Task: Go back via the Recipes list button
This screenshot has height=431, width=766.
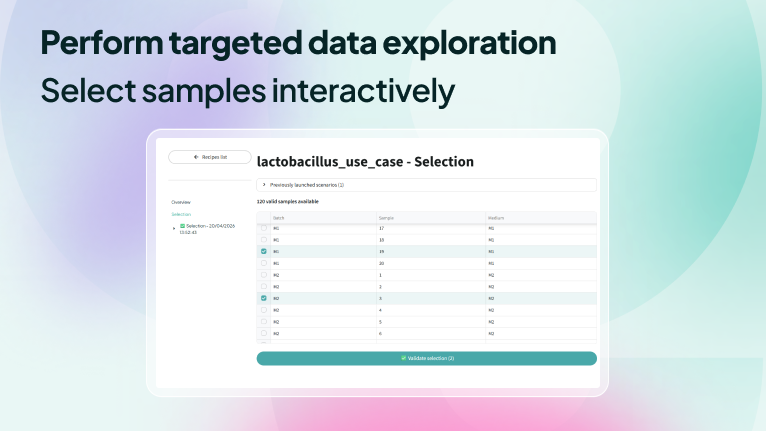Action: 210,157
